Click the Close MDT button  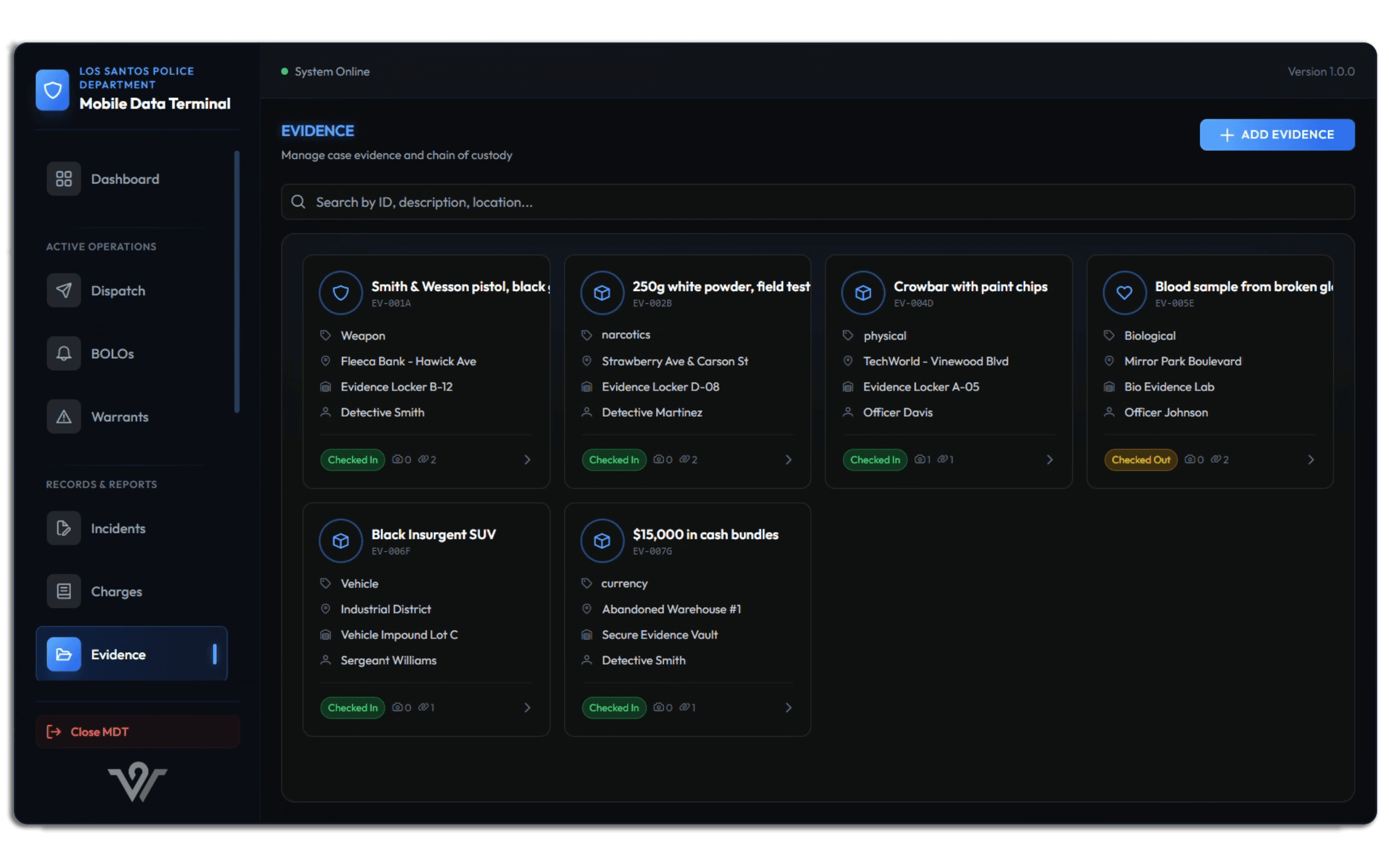tap(137, 732)
